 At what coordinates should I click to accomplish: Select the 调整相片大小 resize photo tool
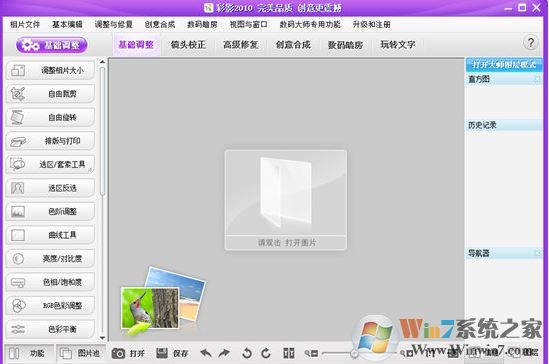coord(50,70)
